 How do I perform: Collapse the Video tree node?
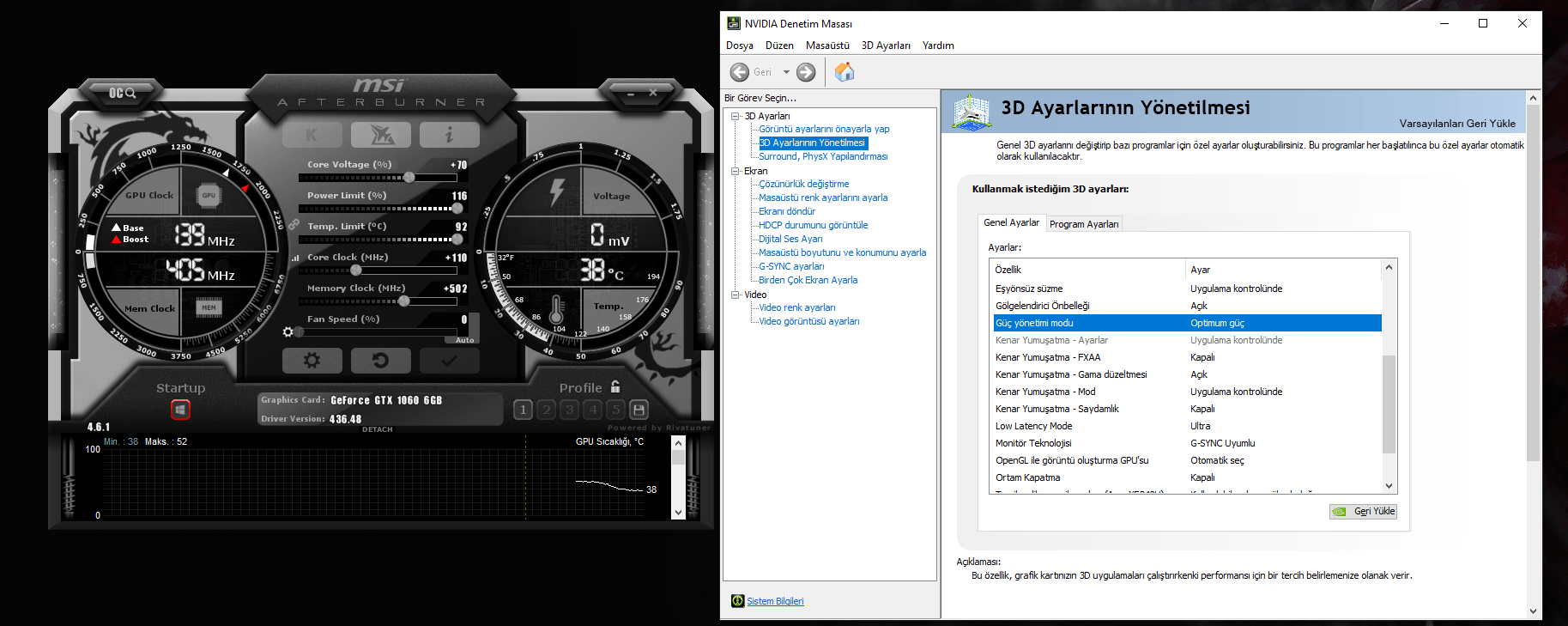tap(736, 295)
